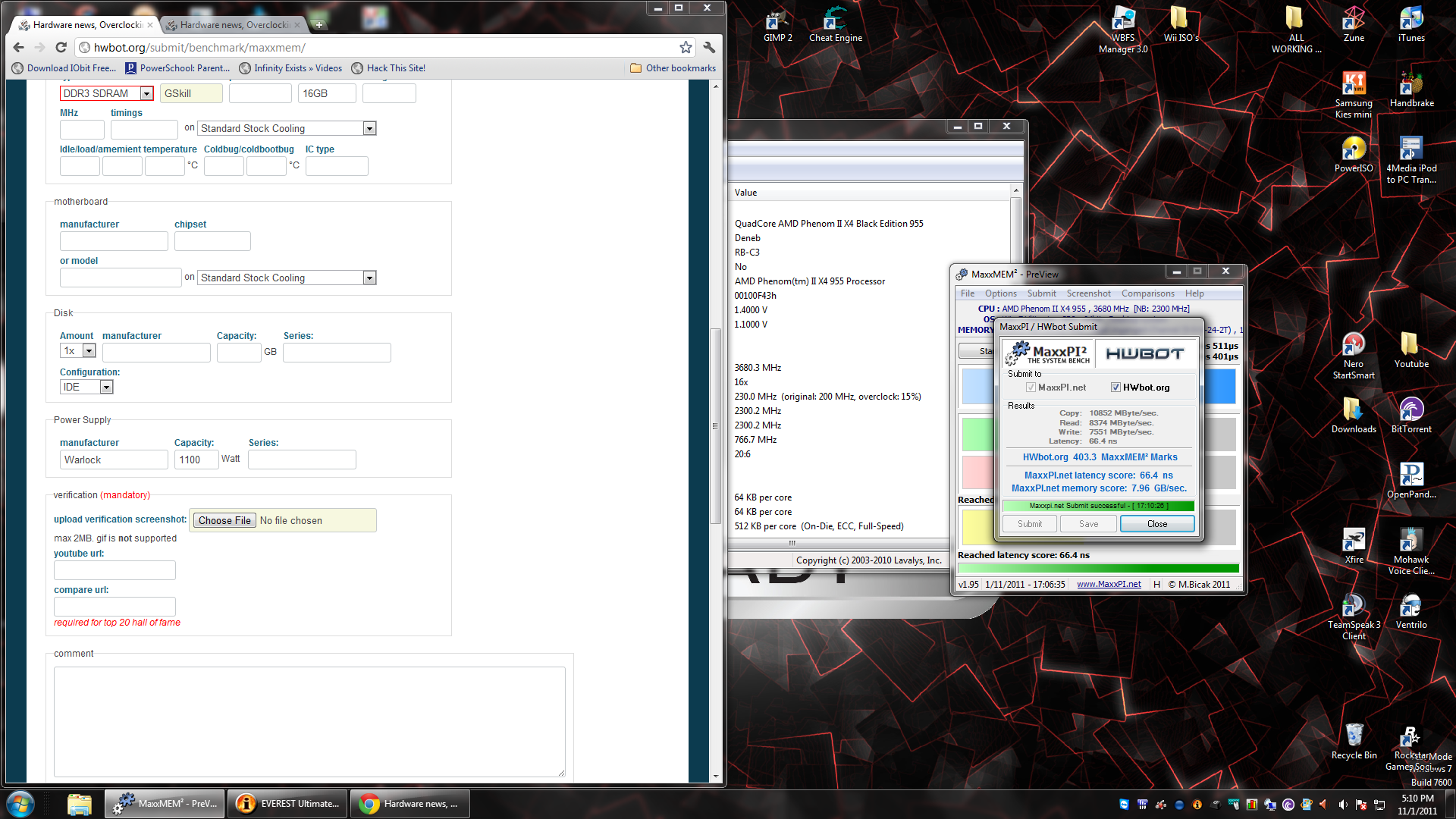The width and height of the screenshot is (1456, 819).
Task: Click power supply manufacturer field Warlock
Action: (x=114, y=460)
